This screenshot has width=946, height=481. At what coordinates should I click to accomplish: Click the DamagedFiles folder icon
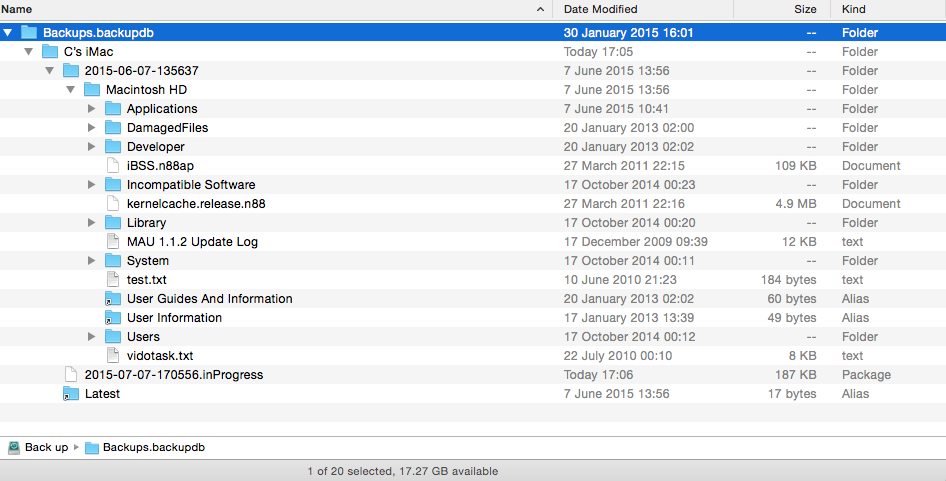(113, 128)
